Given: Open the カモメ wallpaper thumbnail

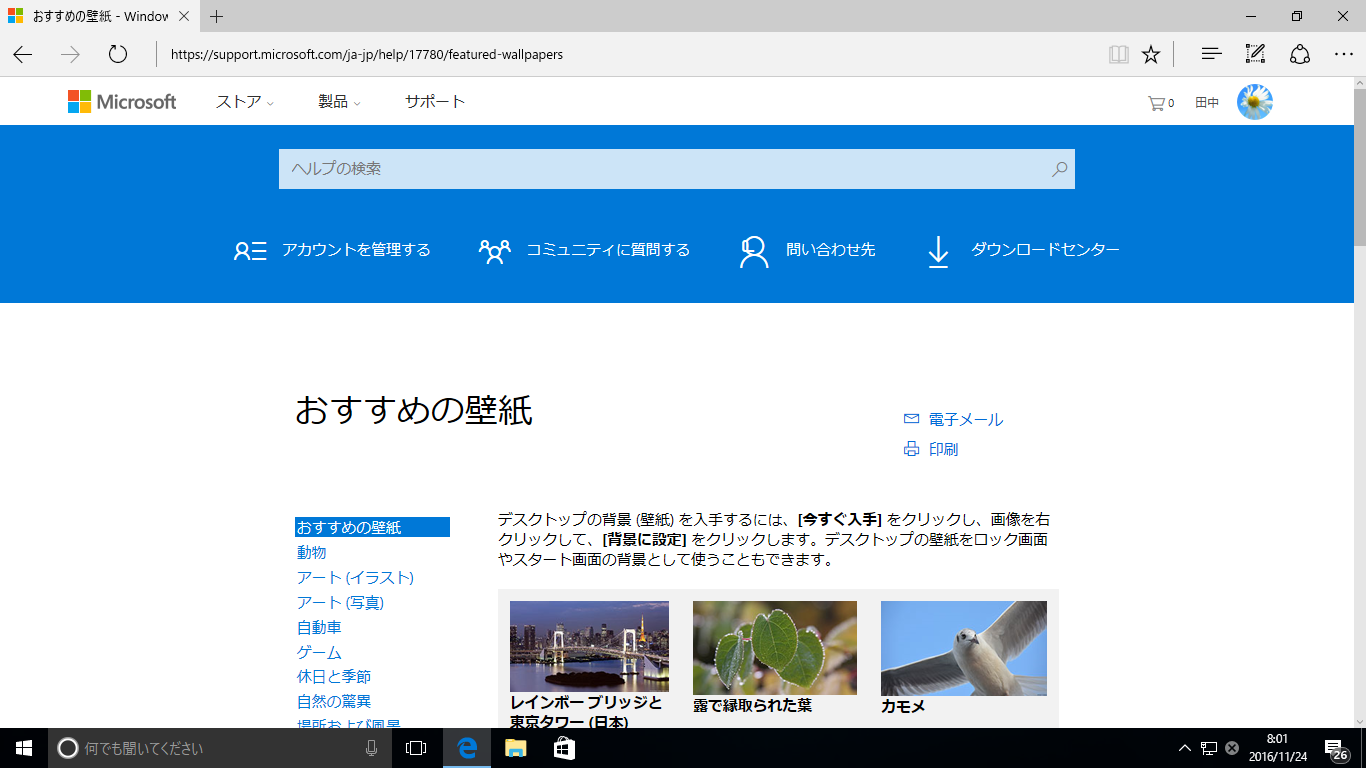Looking at the screenshot, I should click(x=963, y=647).
